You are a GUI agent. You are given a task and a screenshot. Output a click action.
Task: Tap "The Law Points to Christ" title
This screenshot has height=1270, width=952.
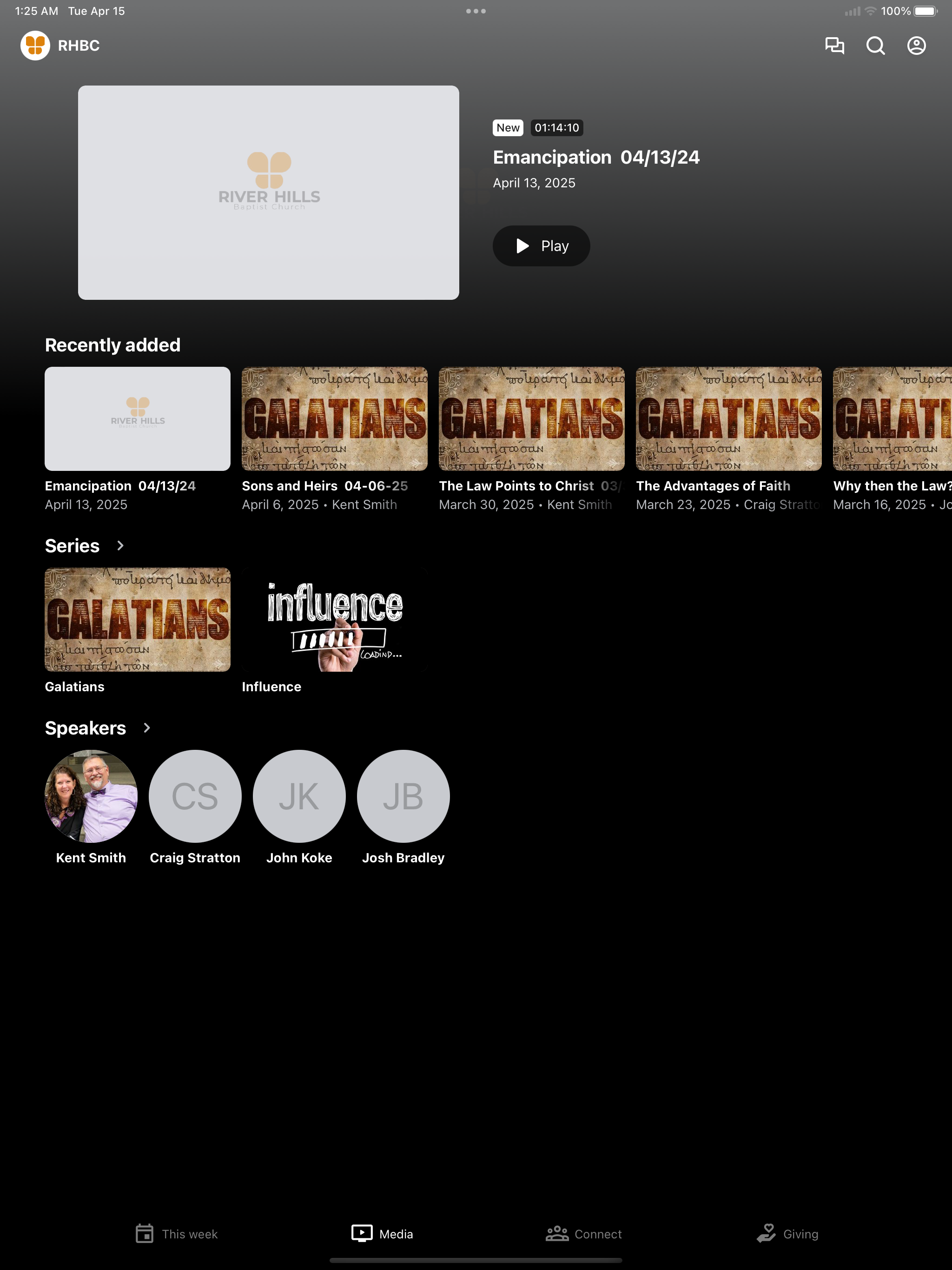tap(516, 486)
